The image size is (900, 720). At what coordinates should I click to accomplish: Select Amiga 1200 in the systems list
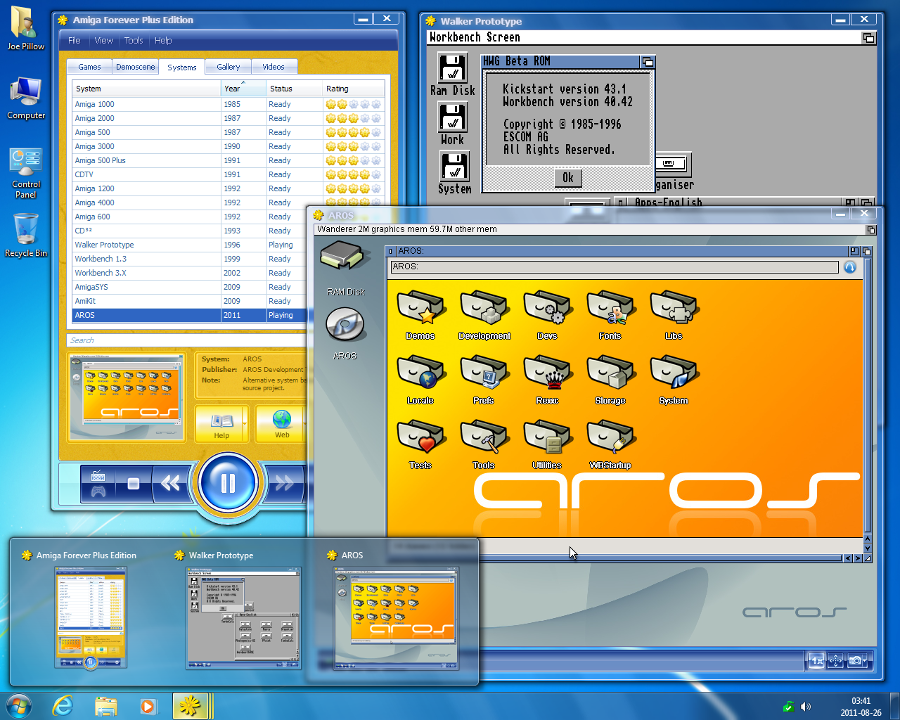pyautogui.click(x=95, y=188)
